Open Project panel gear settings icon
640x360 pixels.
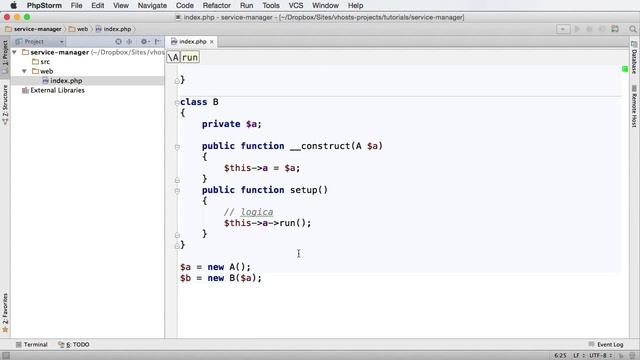tap(144, 42)
